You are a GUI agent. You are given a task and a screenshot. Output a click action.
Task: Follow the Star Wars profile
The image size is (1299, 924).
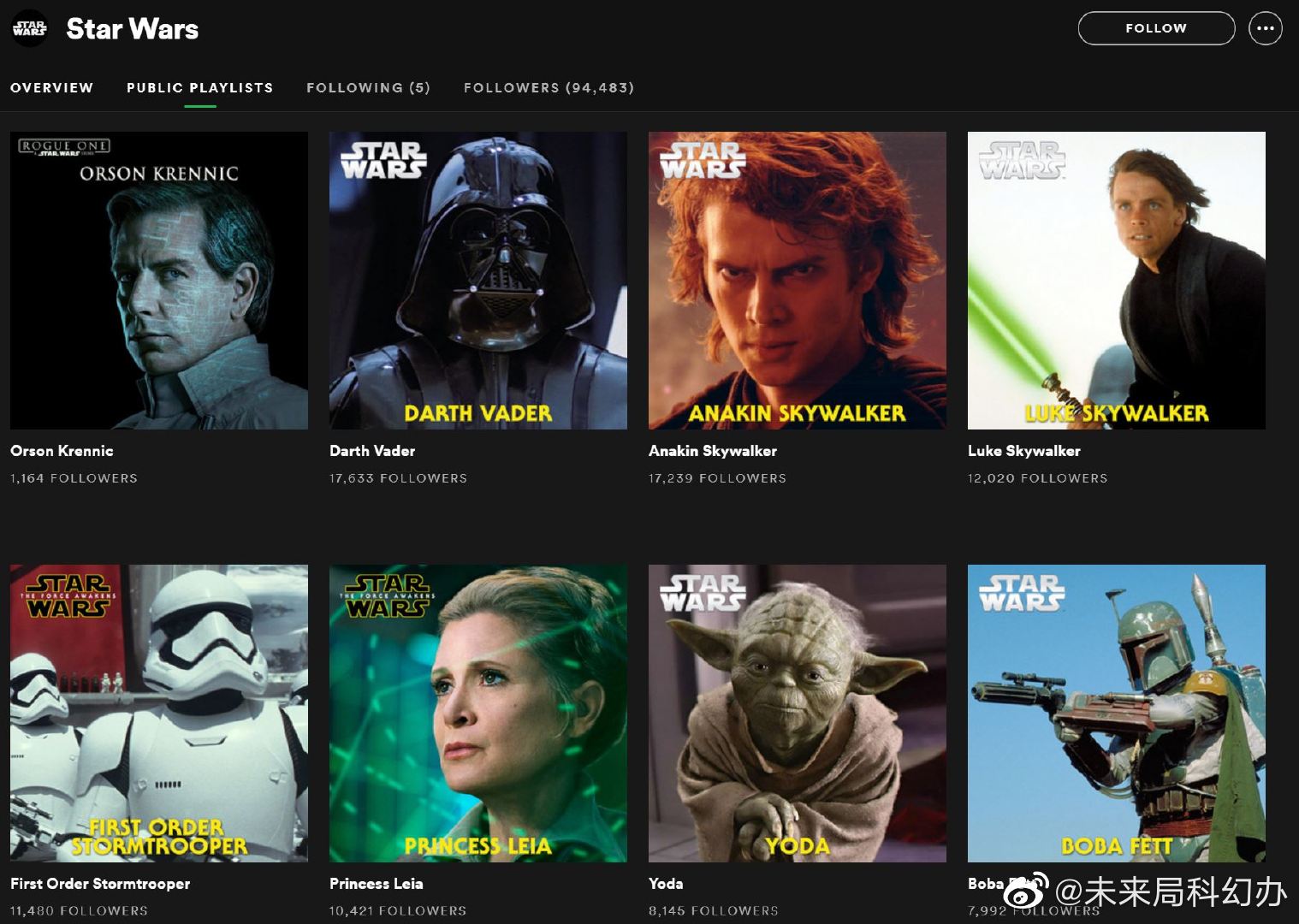1156,28
